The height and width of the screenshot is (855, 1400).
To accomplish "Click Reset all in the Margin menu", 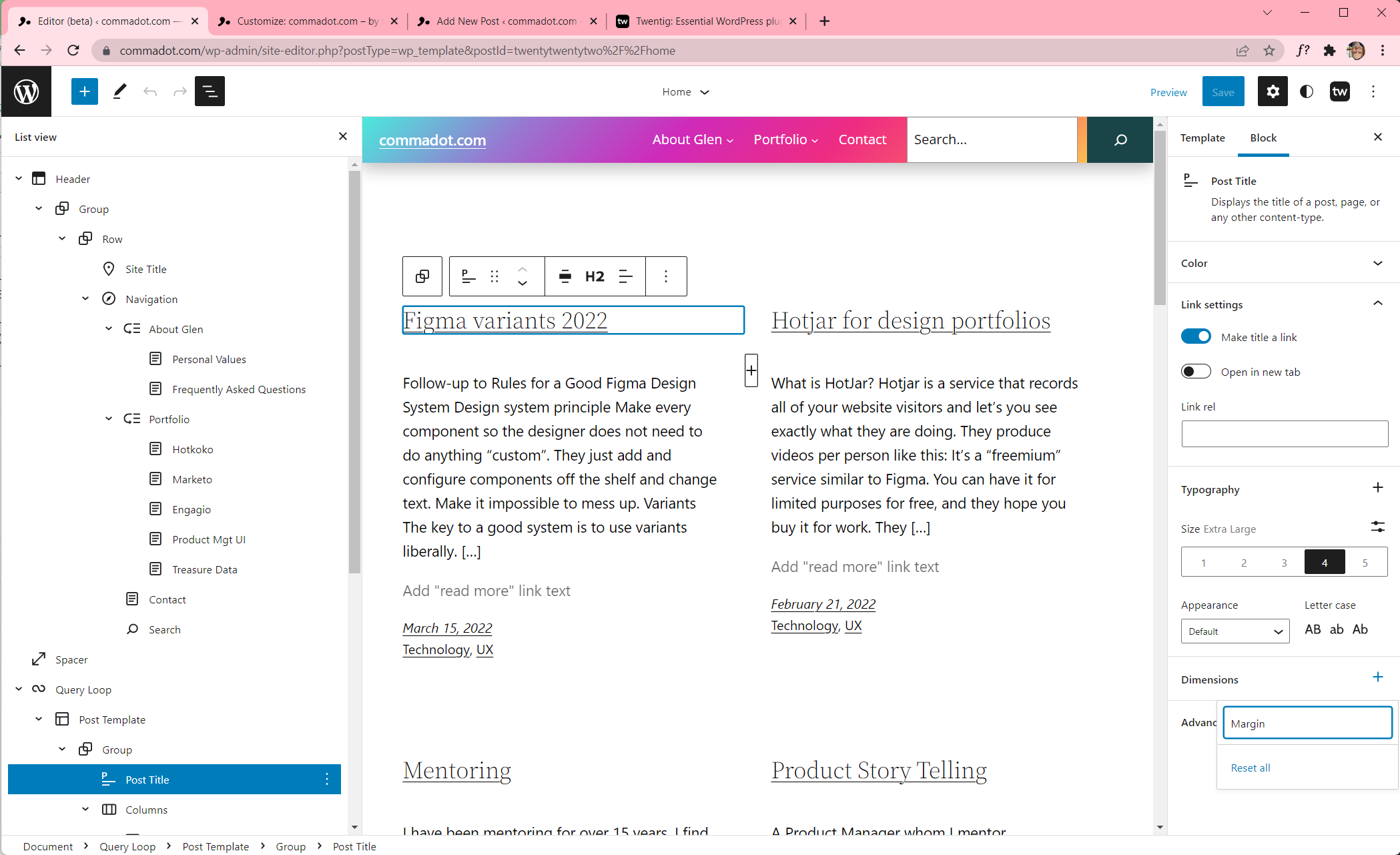I will (1250, 767).
